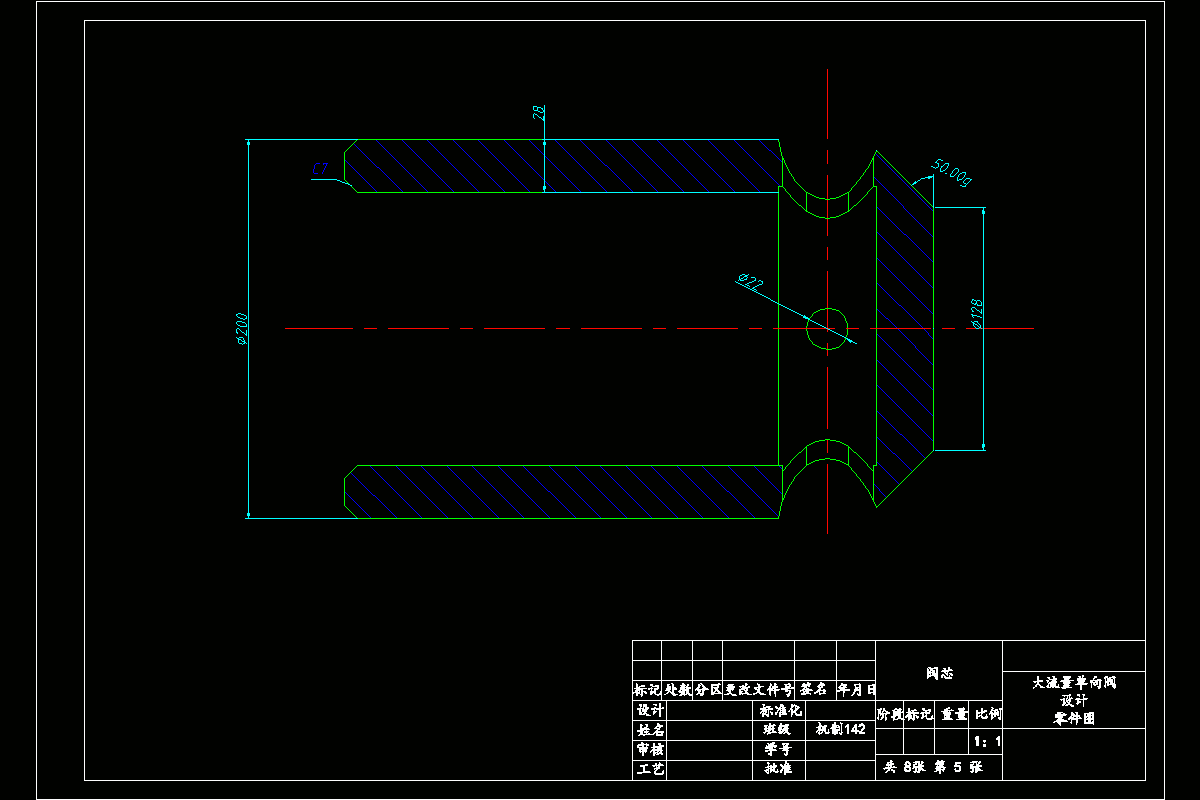This screenshot has height=800, width=1200.
Task: Select the 50.00g angle dimension label
Action: tap(951, 172)
